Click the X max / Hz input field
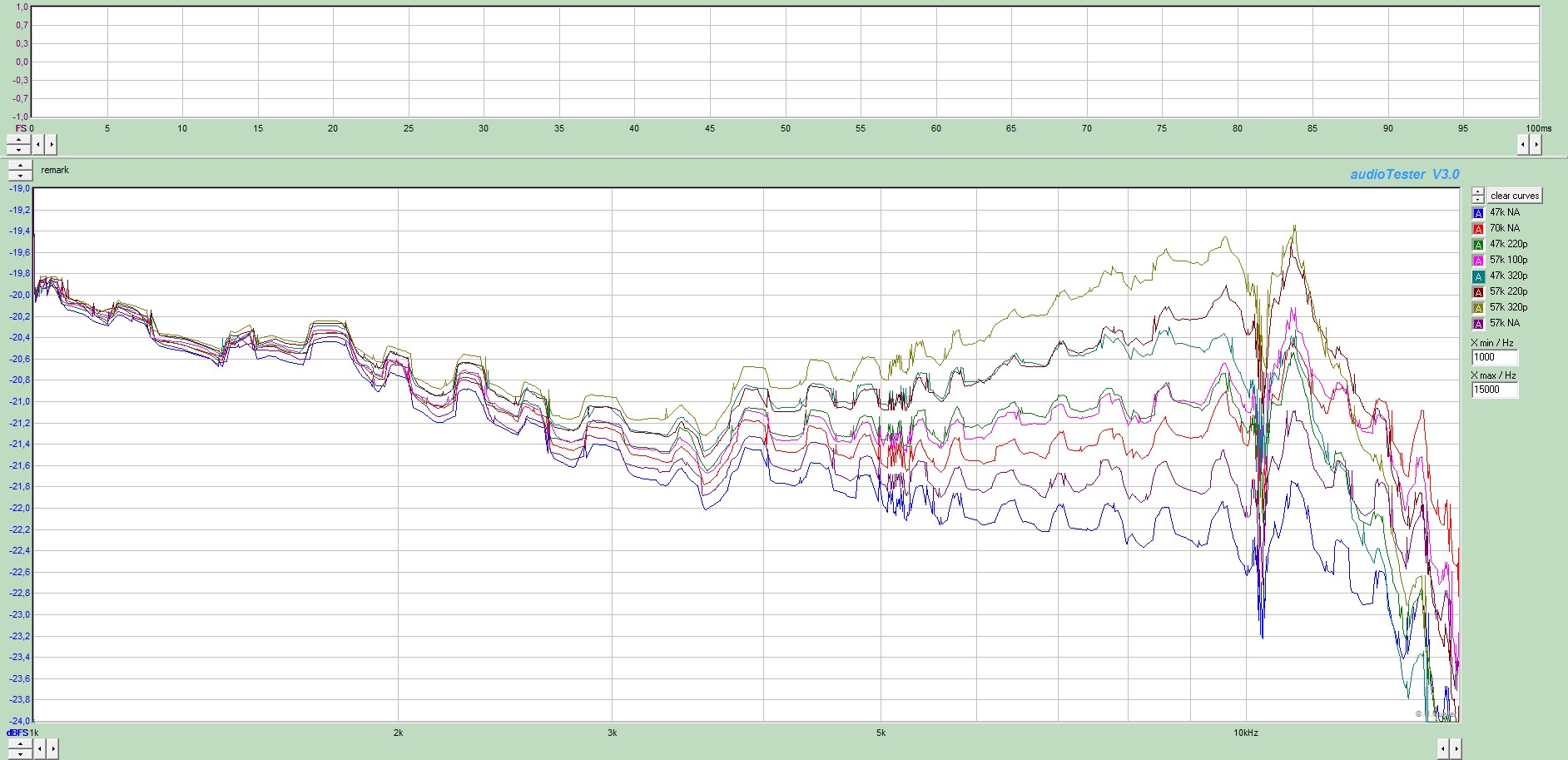 pyautogui.click(x=1494, y=390)
